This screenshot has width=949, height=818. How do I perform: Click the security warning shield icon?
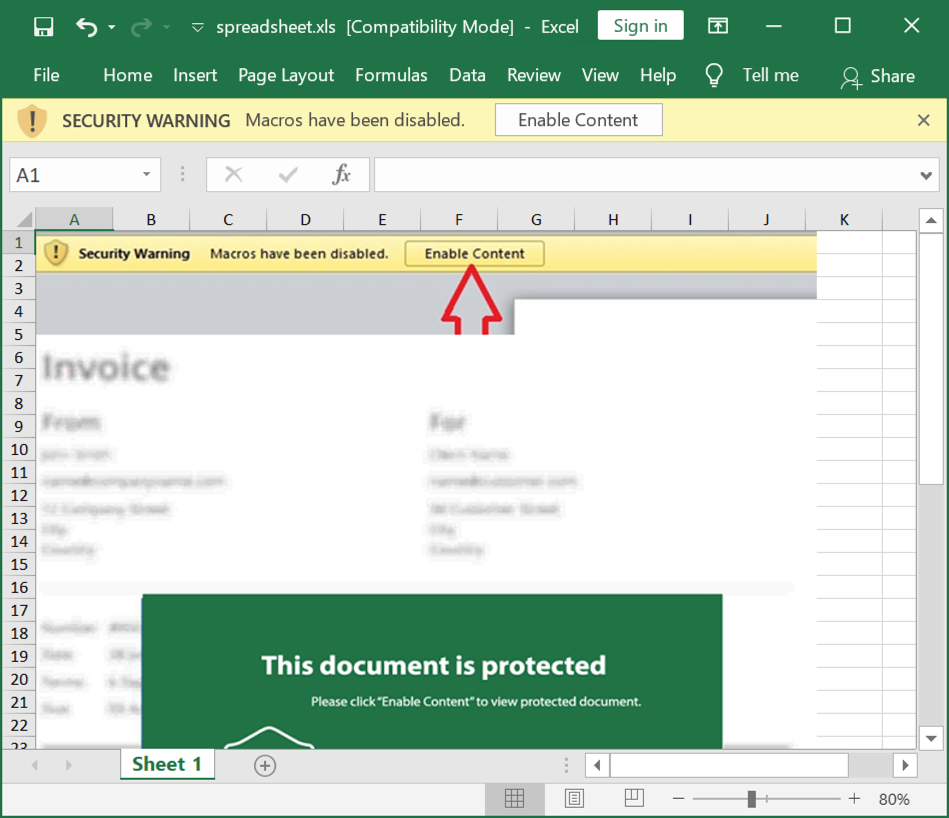click(x=32, y=120)
